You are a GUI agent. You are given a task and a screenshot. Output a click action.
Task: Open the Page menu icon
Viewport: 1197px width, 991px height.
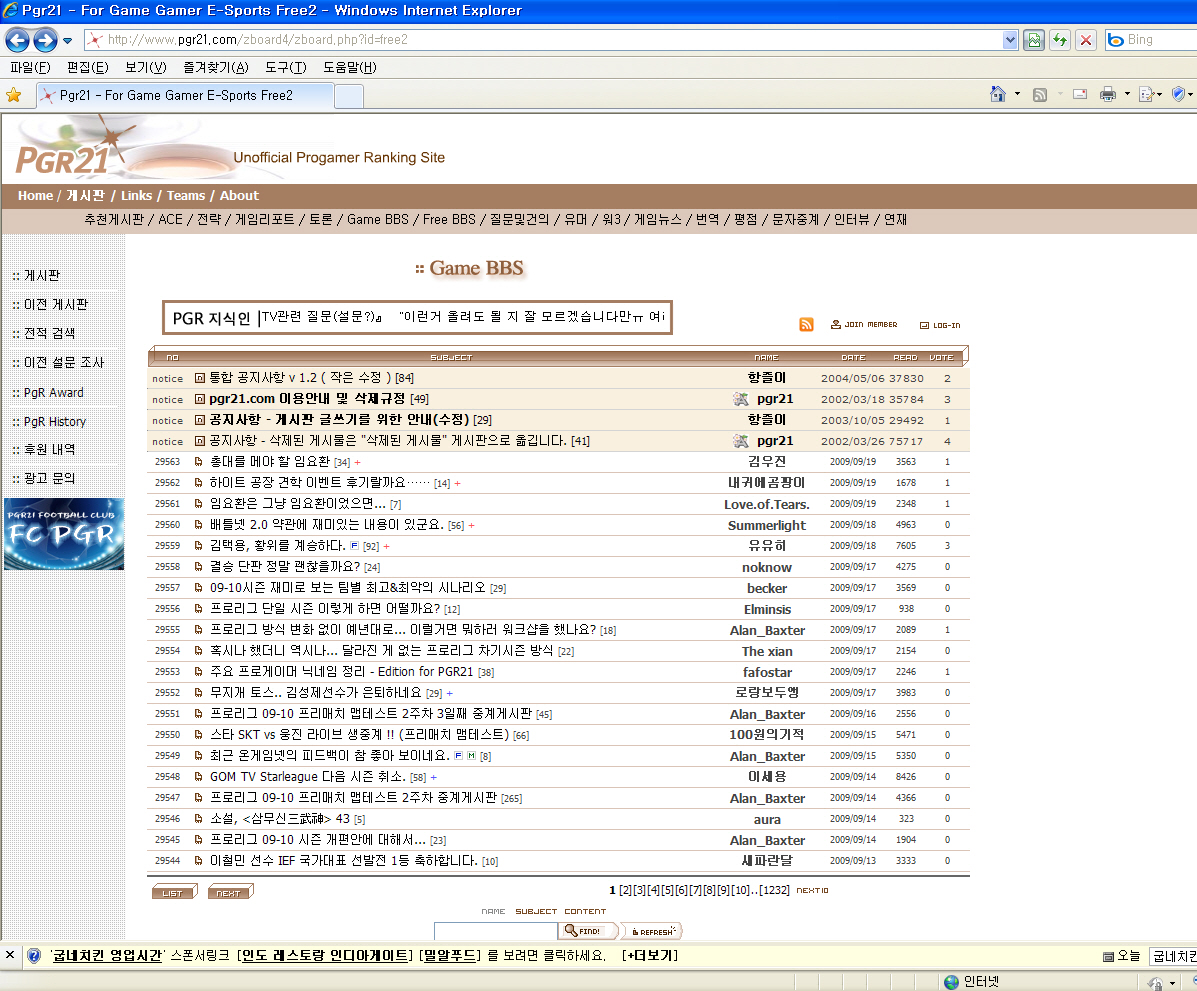(1149, 95)
